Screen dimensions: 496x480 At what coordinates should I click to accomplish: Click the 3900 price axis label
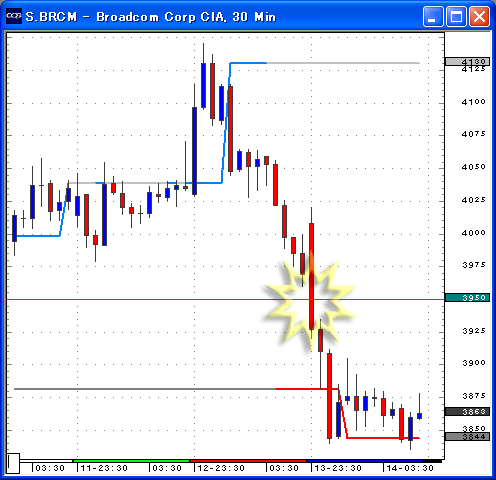pyautogui.click(x=473, y=363)
